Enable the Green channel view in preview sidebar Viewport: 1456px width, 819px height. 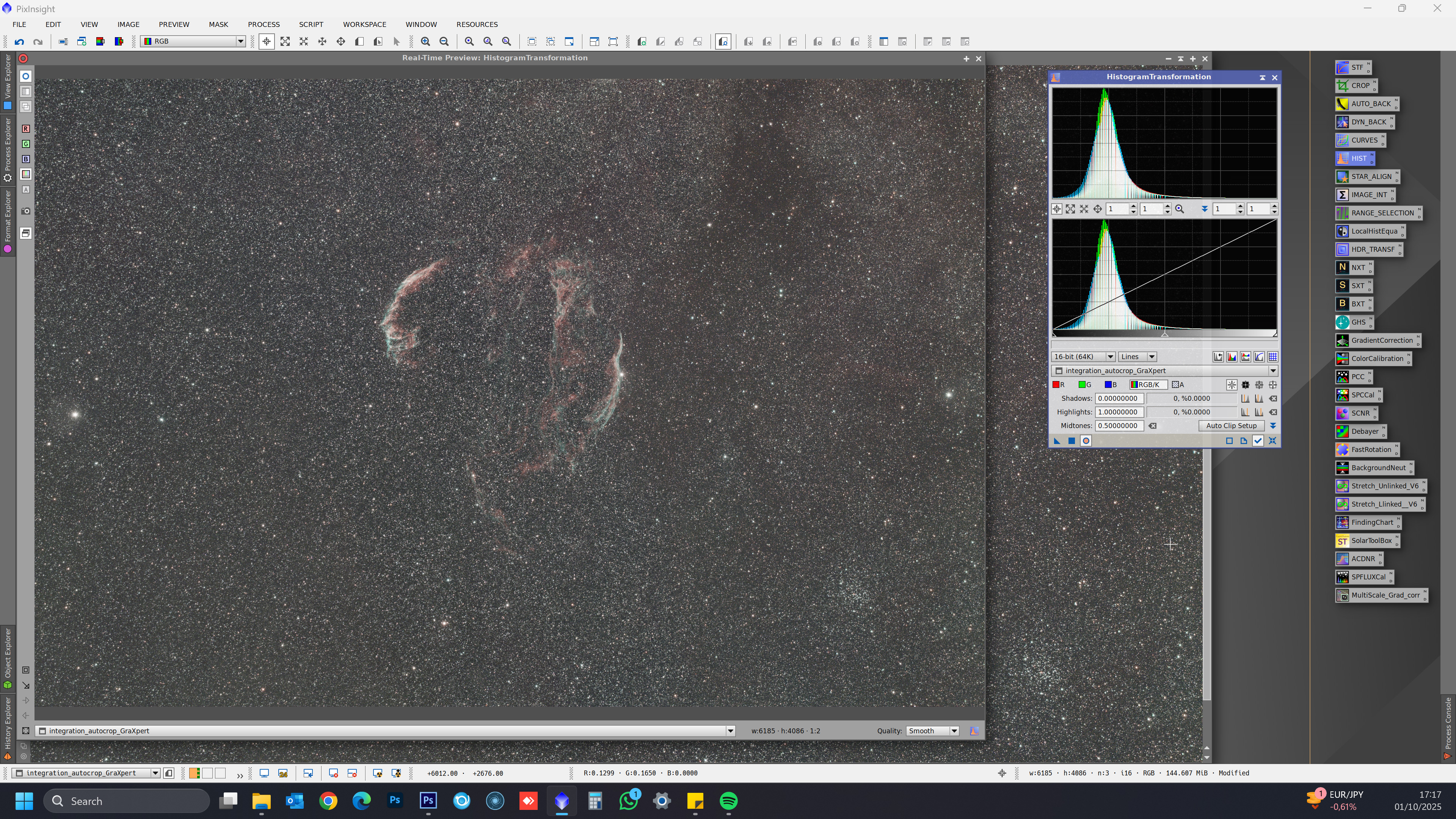(x=25, y=144)
